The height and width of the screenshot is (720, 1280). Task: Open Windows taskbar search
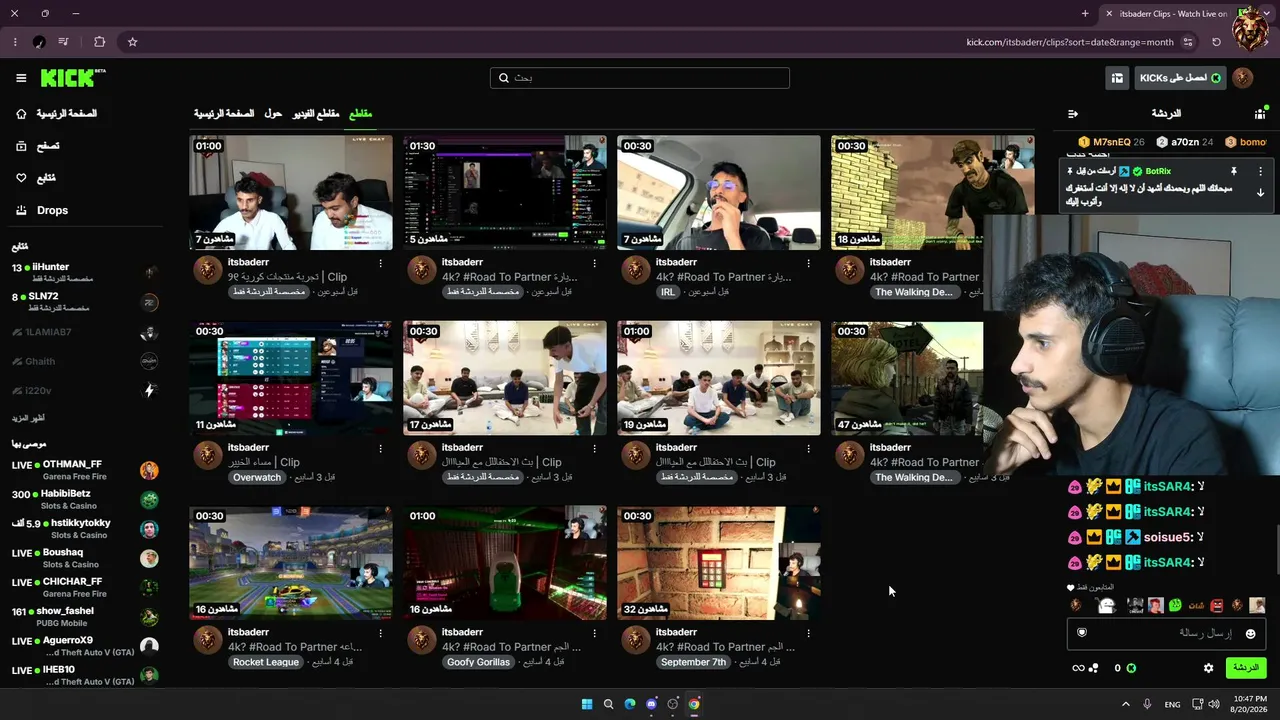pos(608,704)
